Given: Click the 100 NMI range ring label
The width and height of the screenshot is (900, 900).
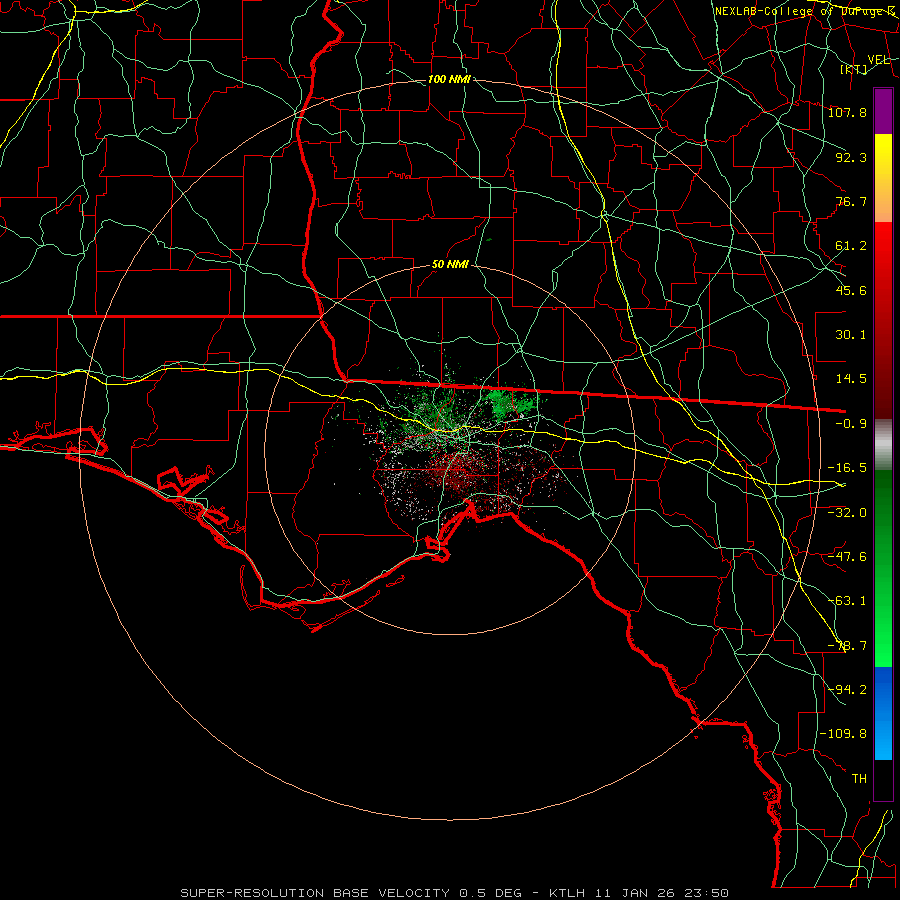Looking at the screenshot, I should (x=449, y=79).
